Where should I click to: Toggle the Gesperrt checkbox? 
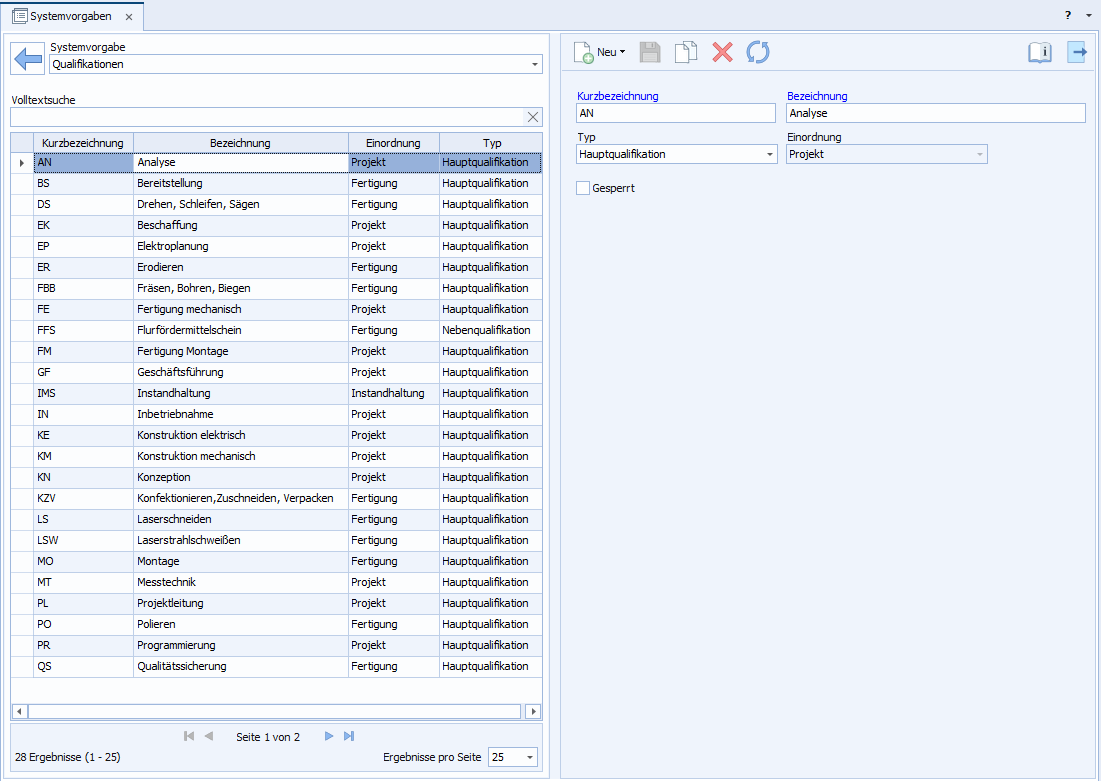click(x=583, y=188)
